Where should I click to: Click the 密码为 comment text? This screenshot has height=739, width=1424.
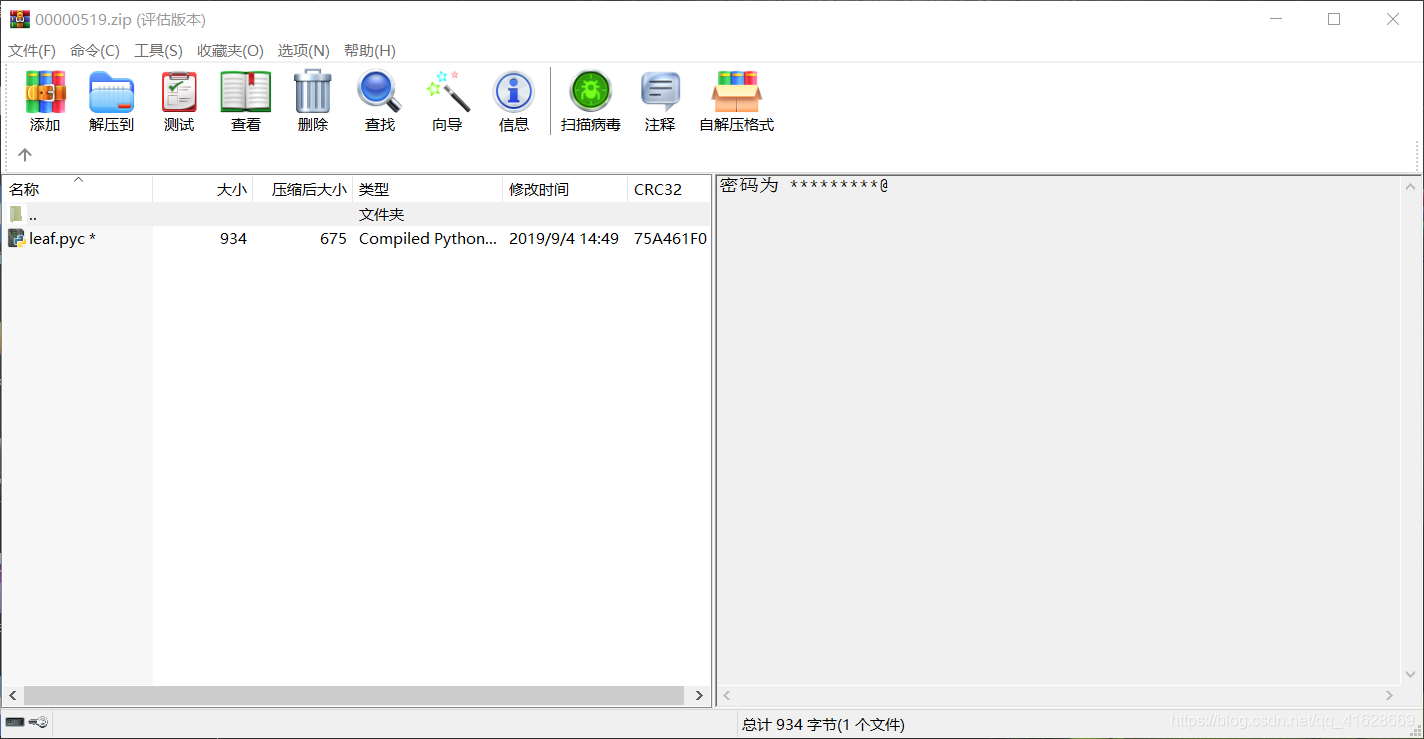804,185
